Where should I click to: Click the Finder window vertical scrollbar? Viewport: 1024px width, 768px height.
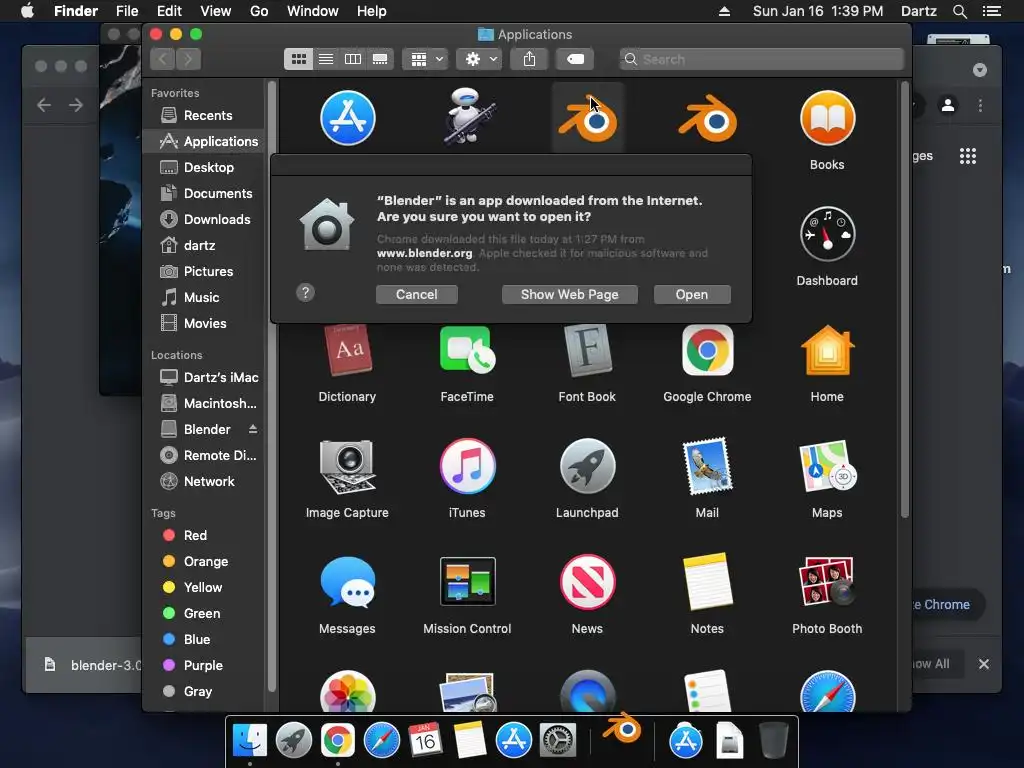tap(904, 300)
